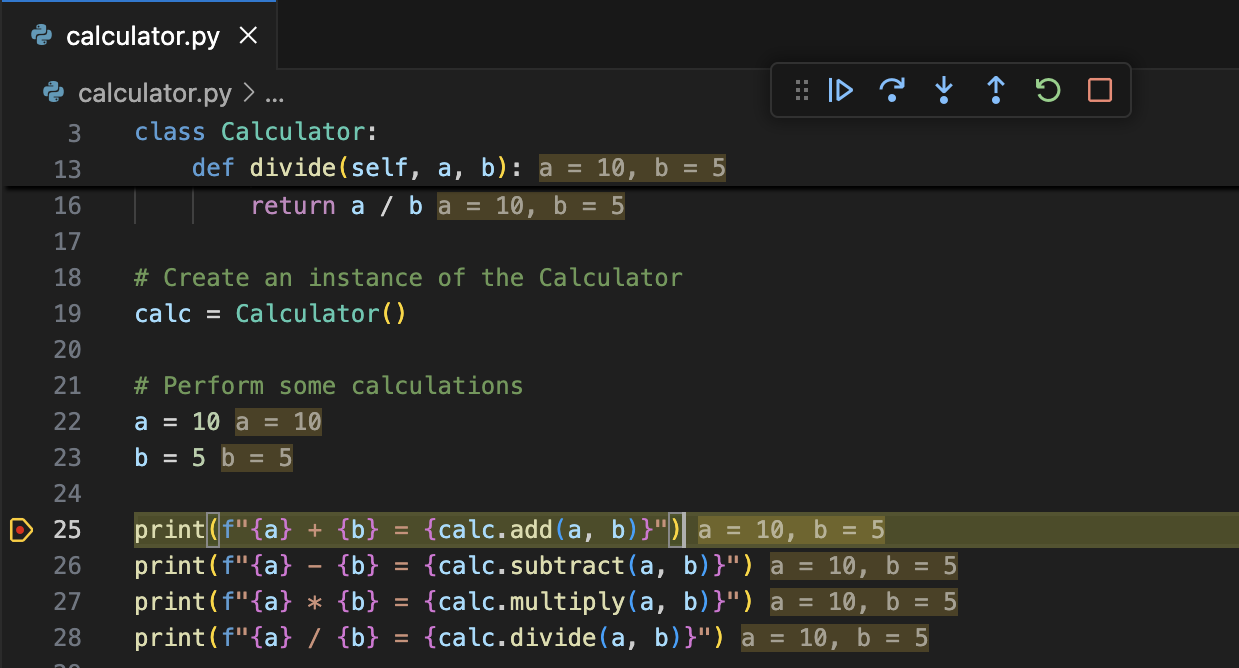Click the Step Over icon
The height and width of the screenshot is (668, 1239).
(x=893, y=90)
